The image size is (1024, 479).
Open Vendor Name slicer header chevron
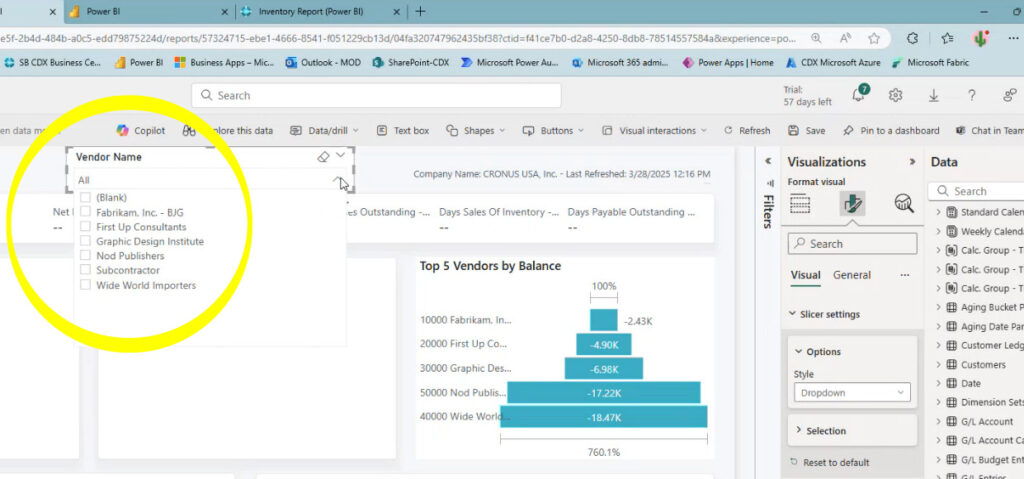340,156
